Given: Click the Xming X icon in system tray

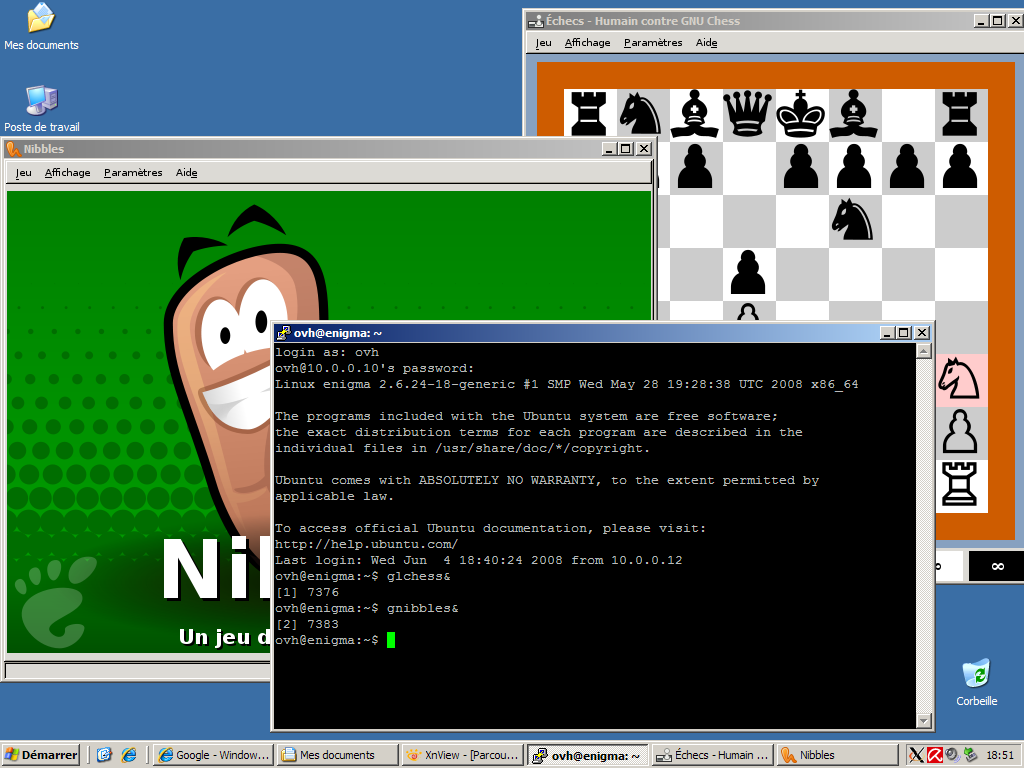Looking at the screenshot, I should pos(916,755).
